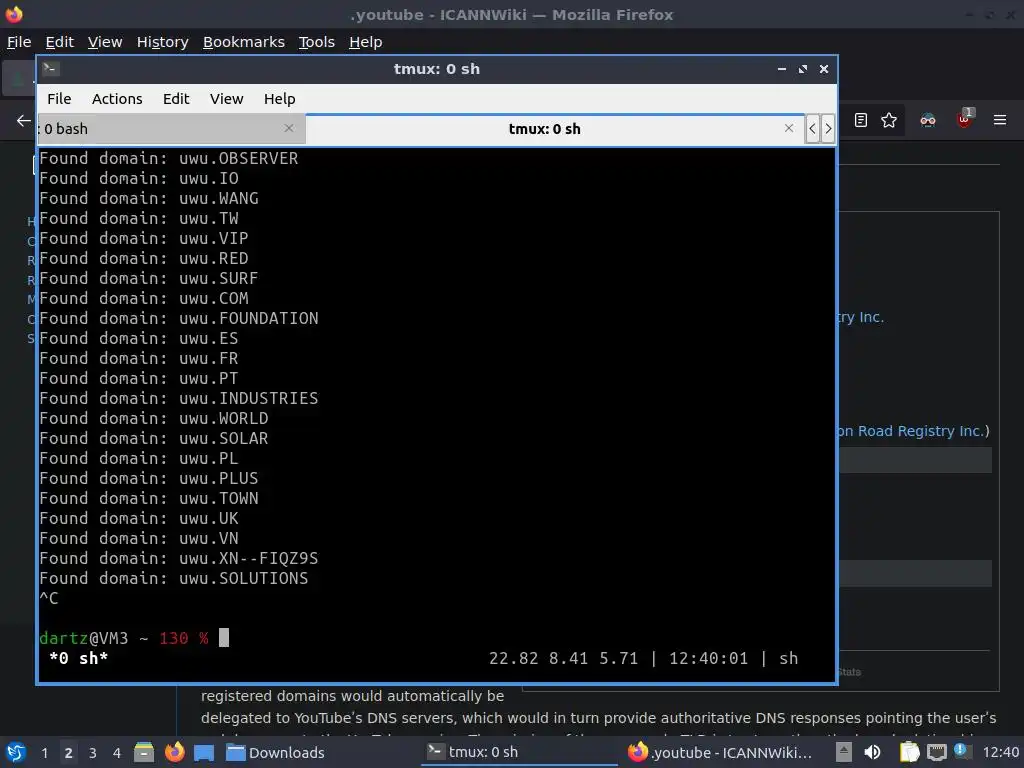Screen dimensions: 1024x768
Task: Open the extension icon with glasses
Action: pyautogui.click(x=928, y=120)
